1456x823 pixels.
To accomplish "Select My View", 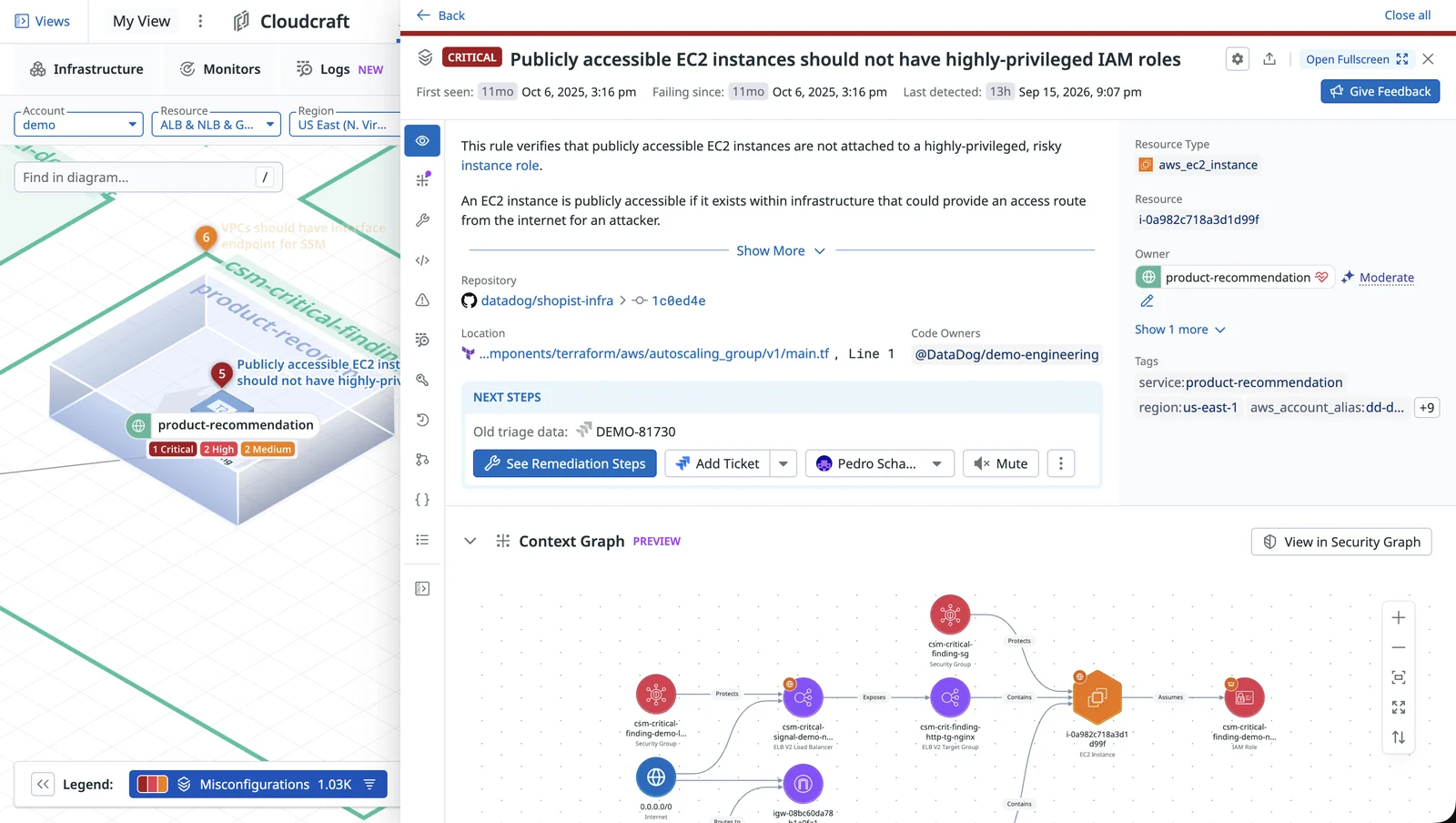I will pos(141,21).
